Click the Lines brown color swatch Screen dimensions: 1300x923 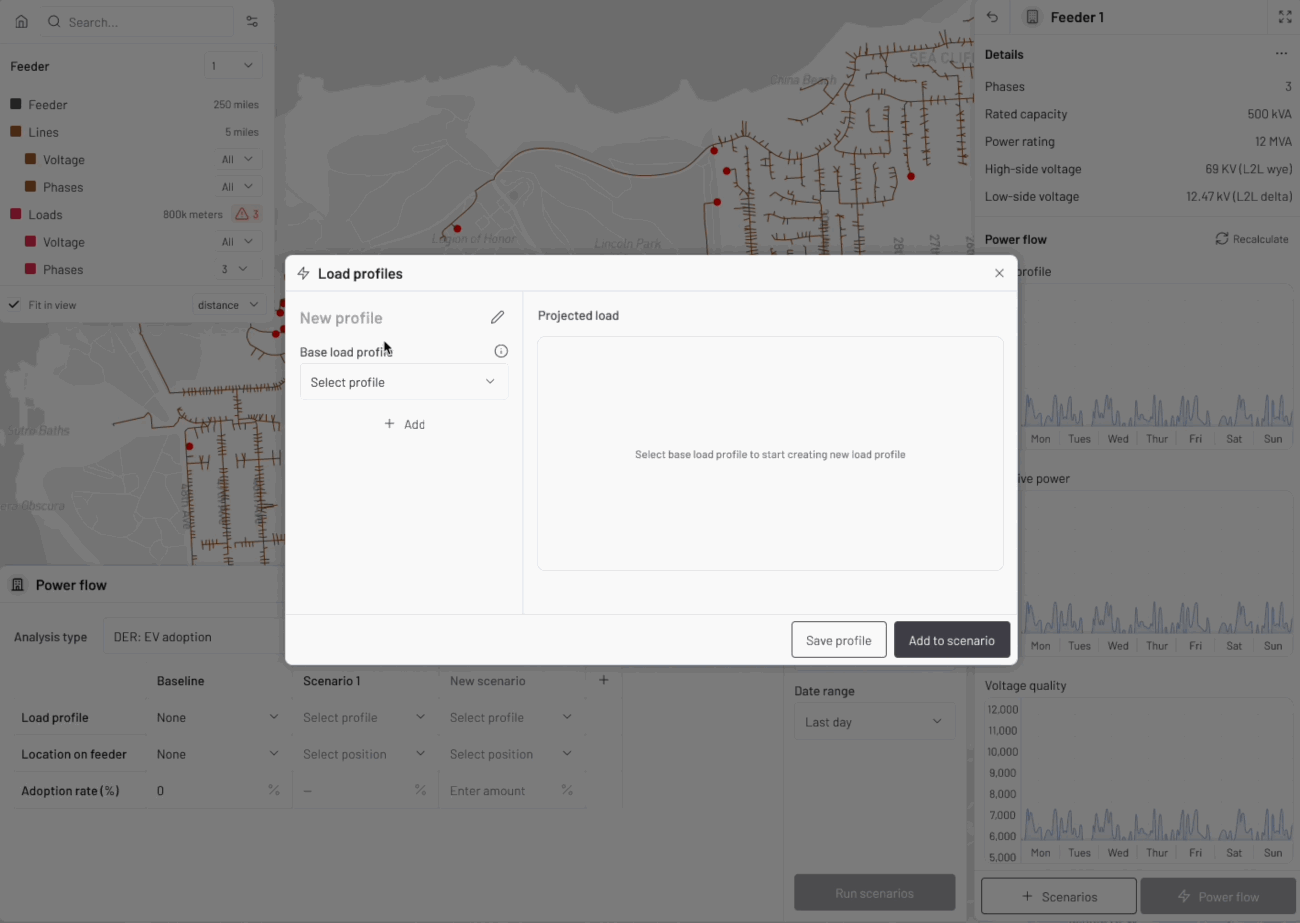[x=16, y=132]
